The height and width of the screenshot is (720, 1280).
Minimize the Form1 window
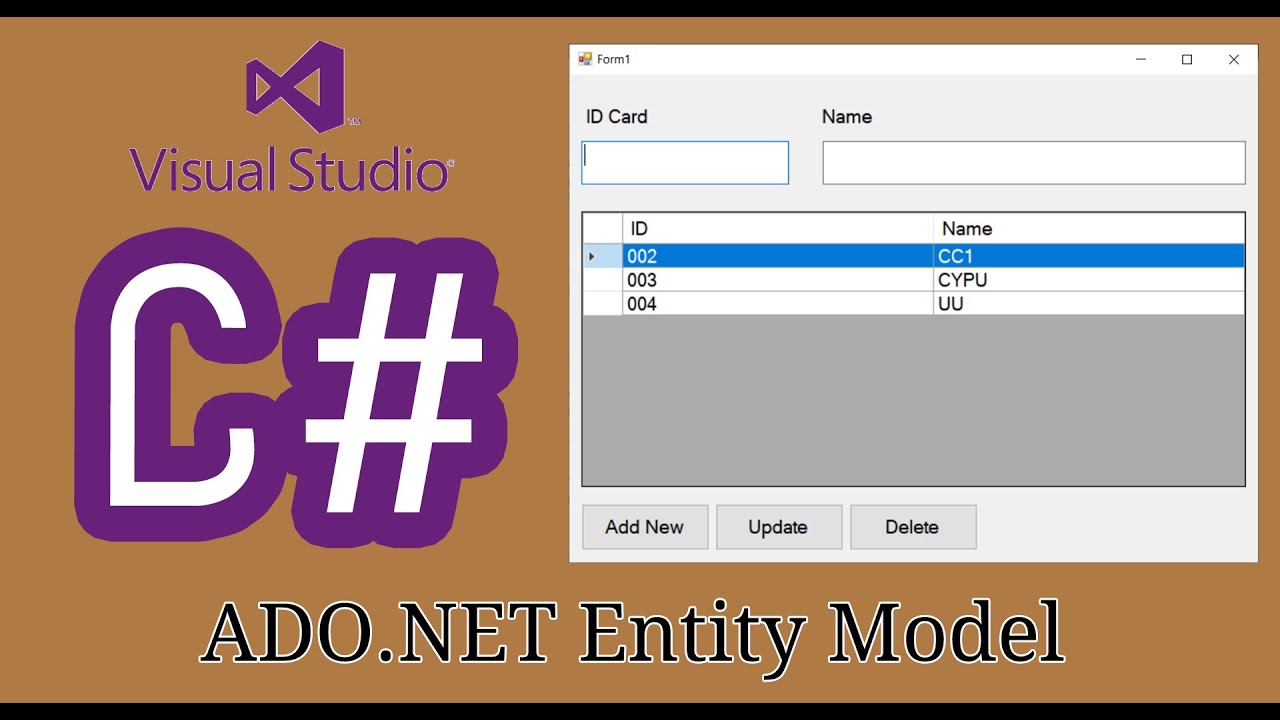pos(1141,59)
